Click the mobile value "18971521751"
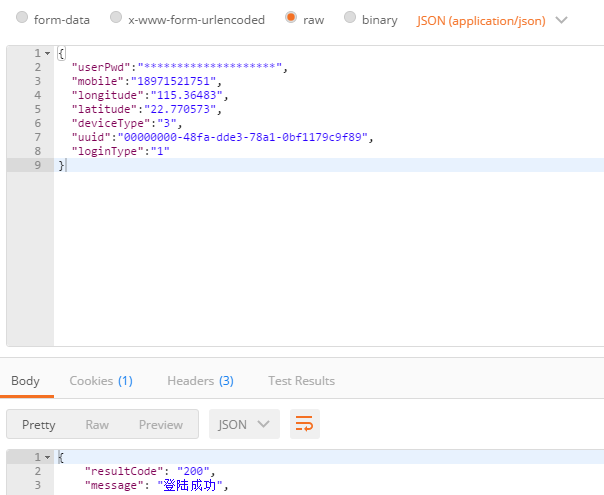The image size is (604, 495). point(173,81)
